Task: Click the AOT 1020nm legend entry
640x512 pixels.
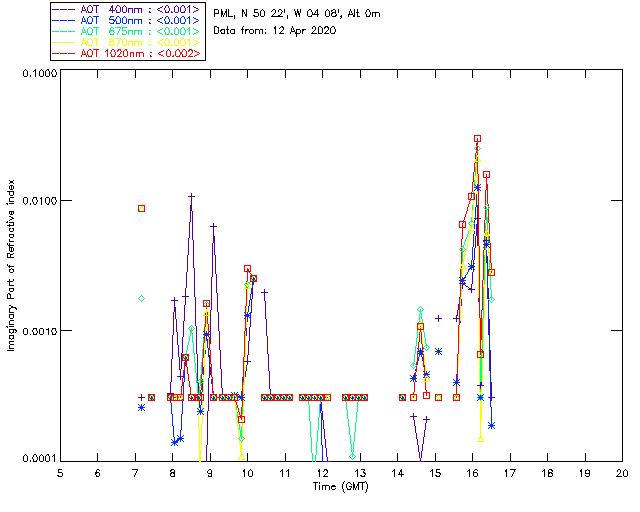Action: point(127,53)
